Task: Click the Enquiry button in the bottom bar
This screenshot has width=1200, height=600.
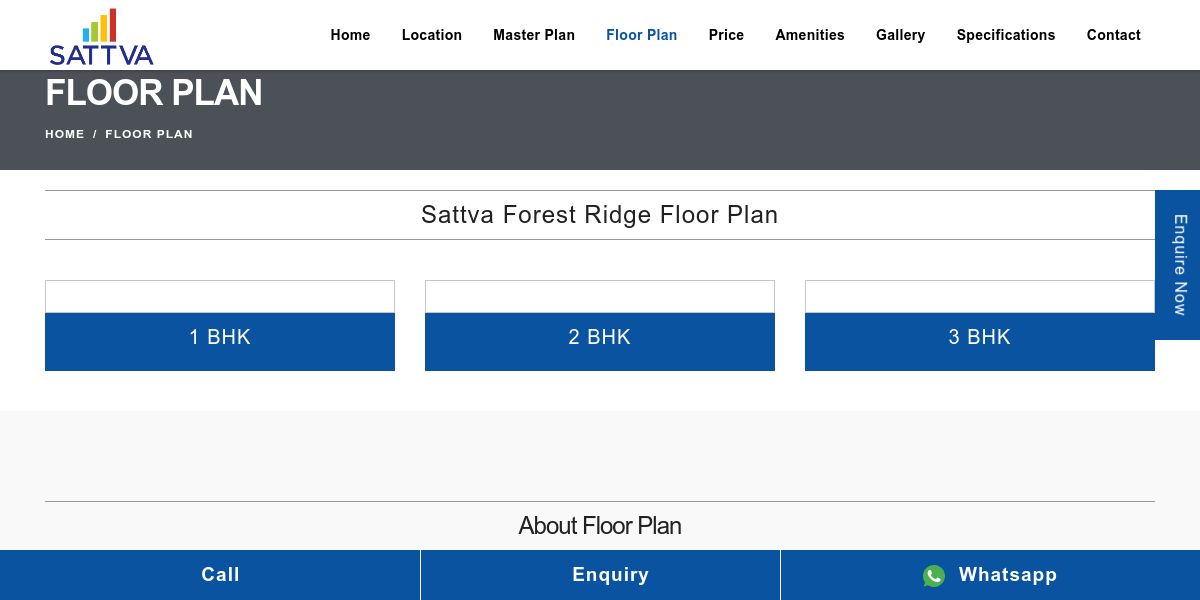Action: [x=600, y=575]
